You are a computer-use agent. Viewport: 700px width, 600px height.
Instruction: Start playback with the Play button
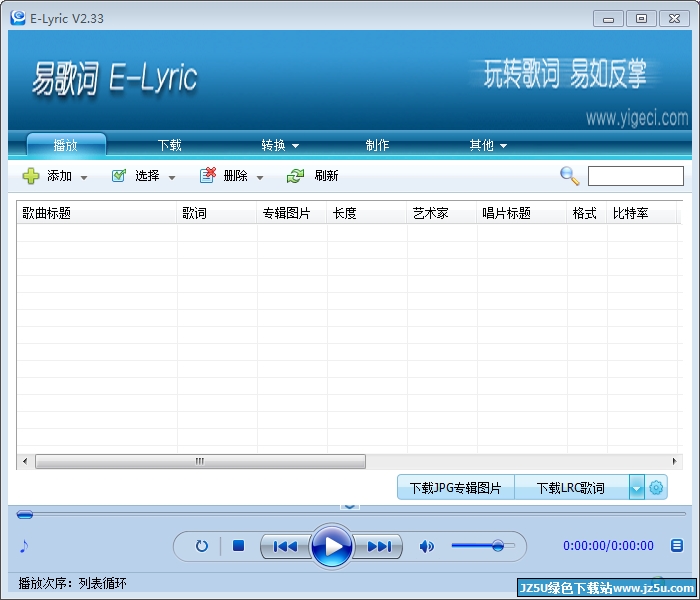(332, 546)
